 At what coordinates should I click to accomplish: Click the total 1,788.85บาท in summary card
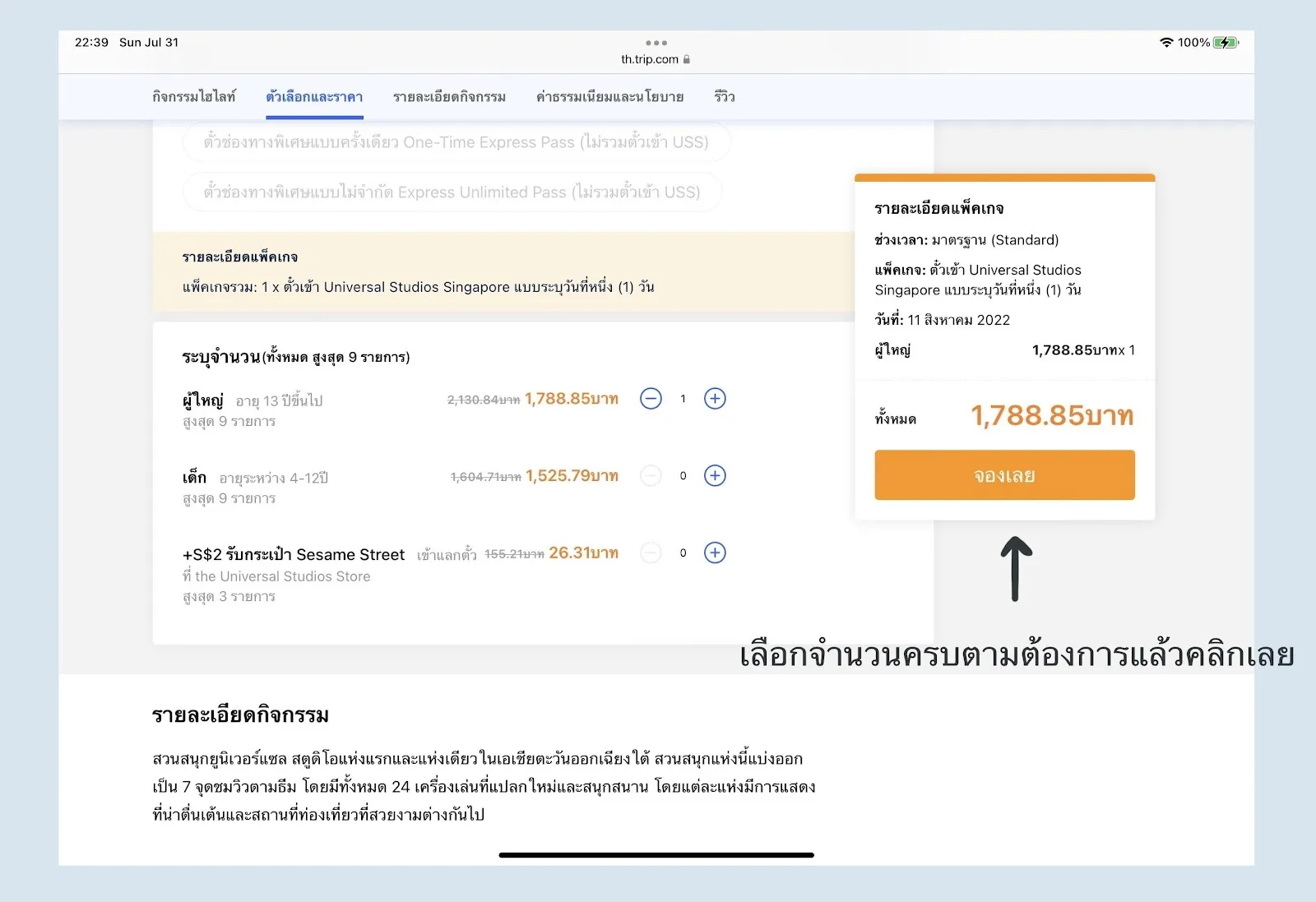(x=1052, y=416)
